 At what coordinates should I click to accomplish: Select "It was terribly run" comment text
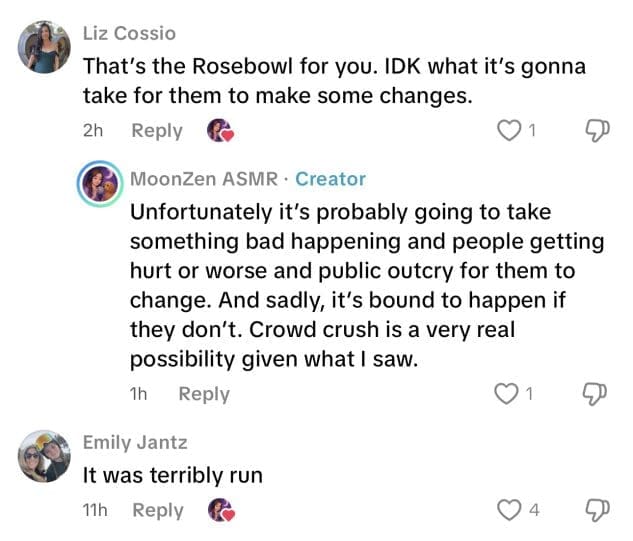[172, 475]
